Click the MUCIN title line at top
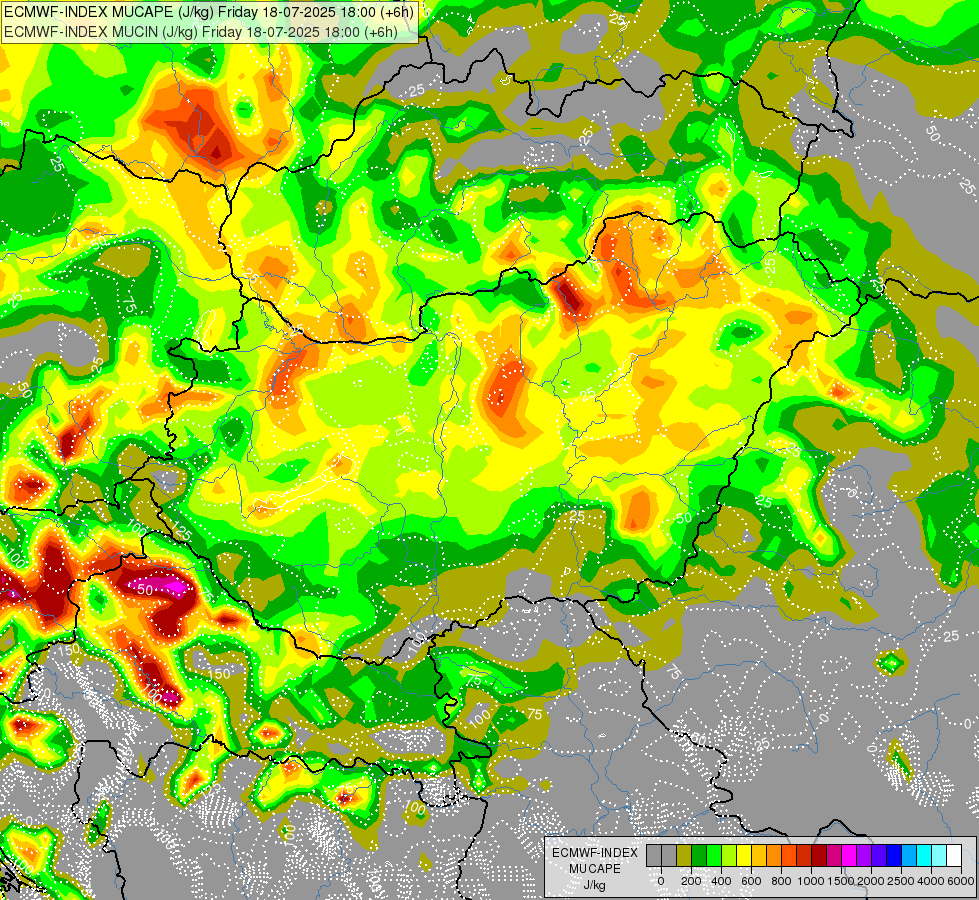Screen dimensions: 979x900 tap(200, 31)
